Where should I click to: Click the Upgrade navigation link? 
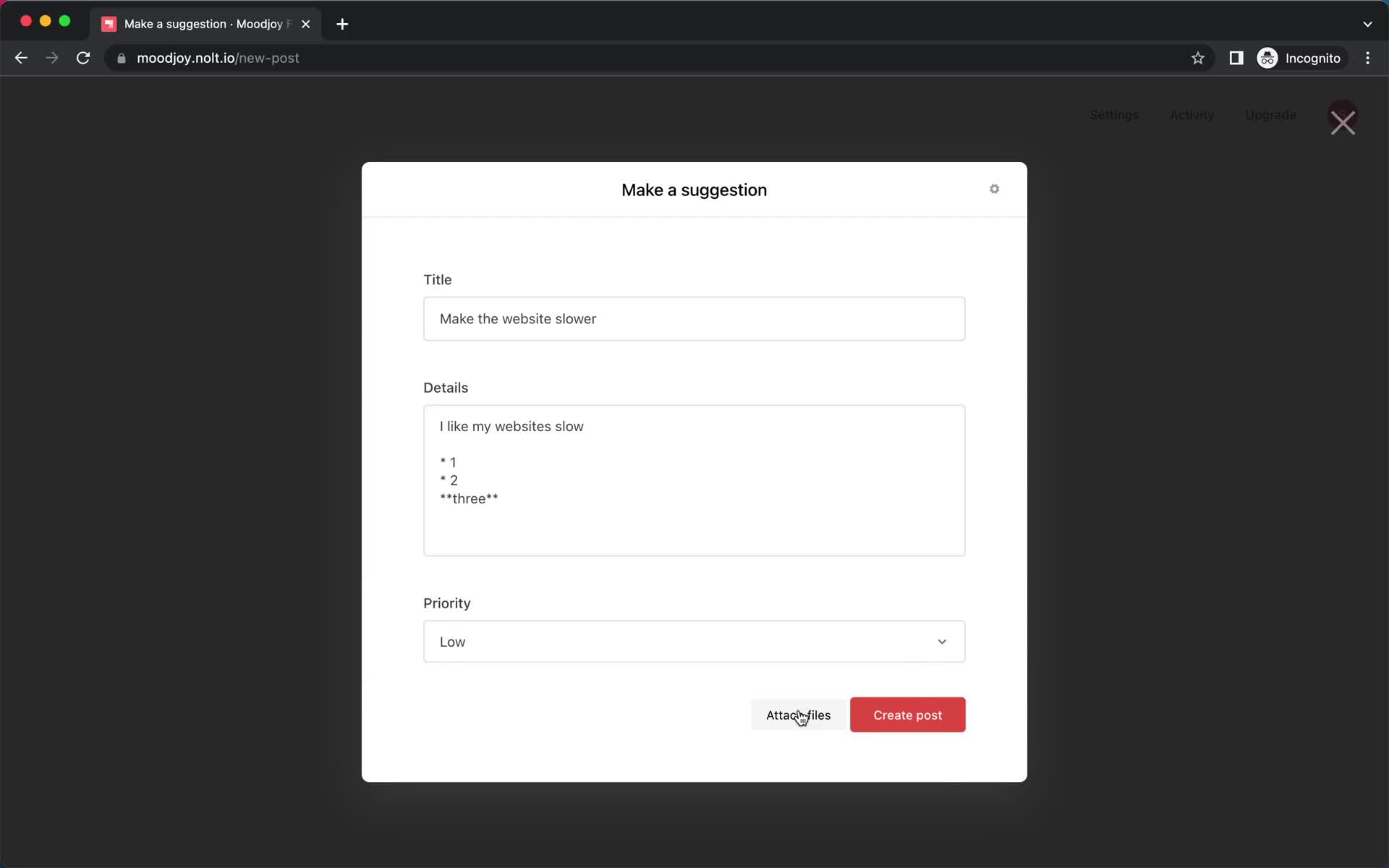point(1271,115)
